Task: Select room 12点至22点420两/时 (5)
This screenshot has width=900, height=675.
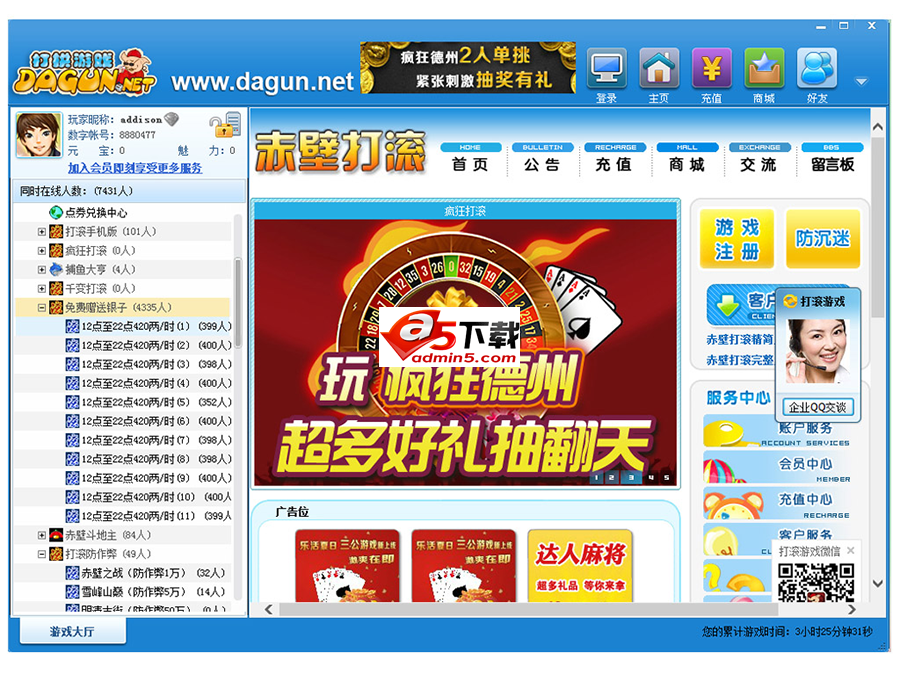Action: click(x=149, y=402)
